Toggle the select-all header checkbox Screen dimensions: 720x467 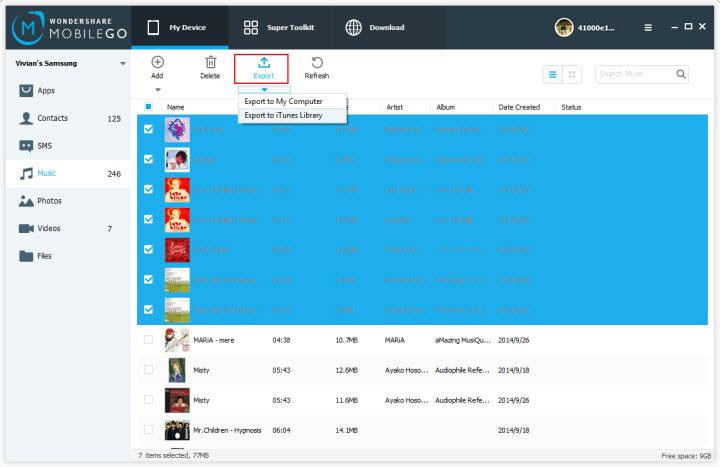(x=148, y=107)
